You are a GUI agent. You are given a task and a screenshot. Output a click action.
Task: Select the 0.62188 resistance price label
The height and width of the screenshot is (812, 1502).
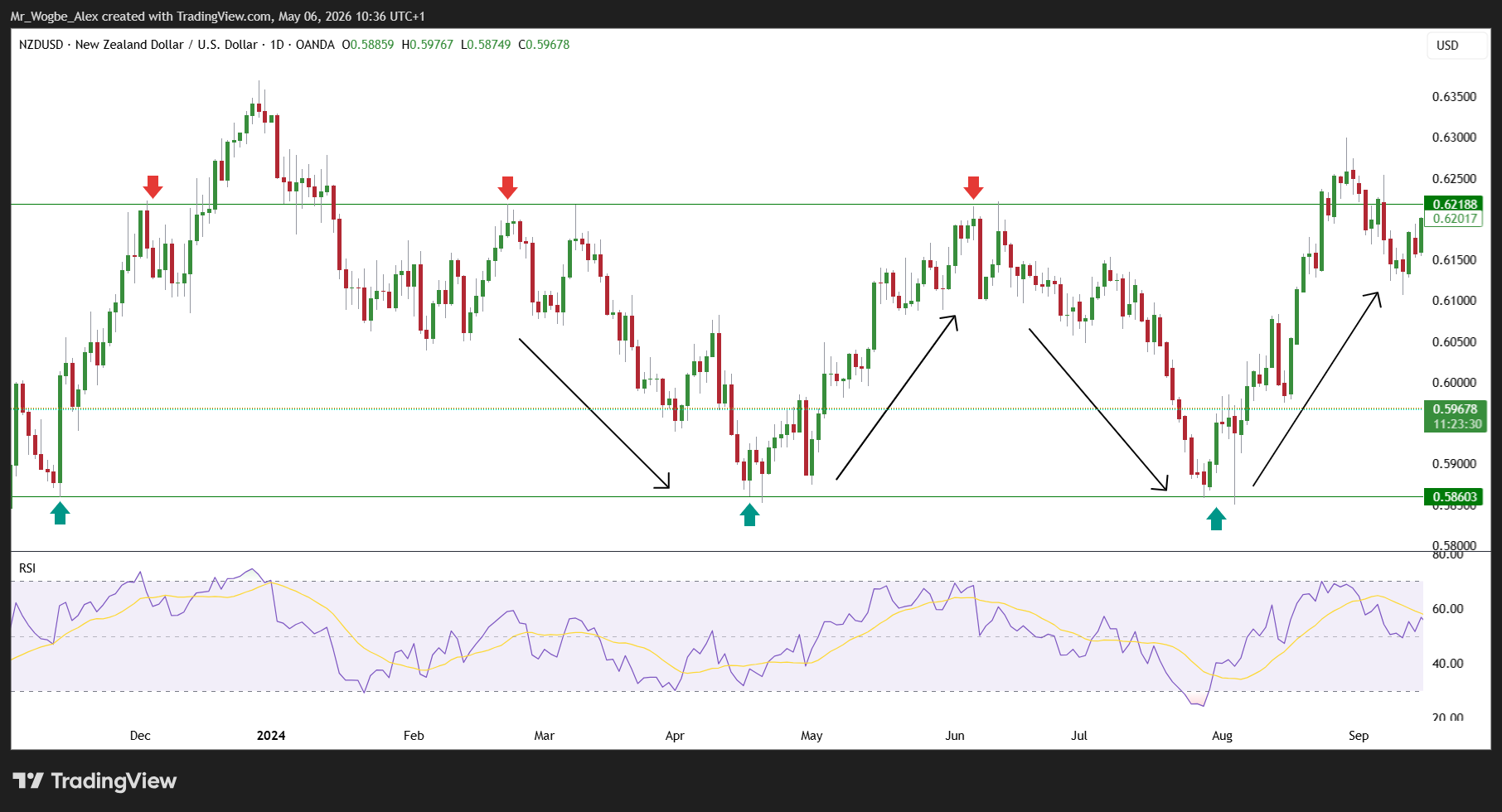[x=1454, y=204]
